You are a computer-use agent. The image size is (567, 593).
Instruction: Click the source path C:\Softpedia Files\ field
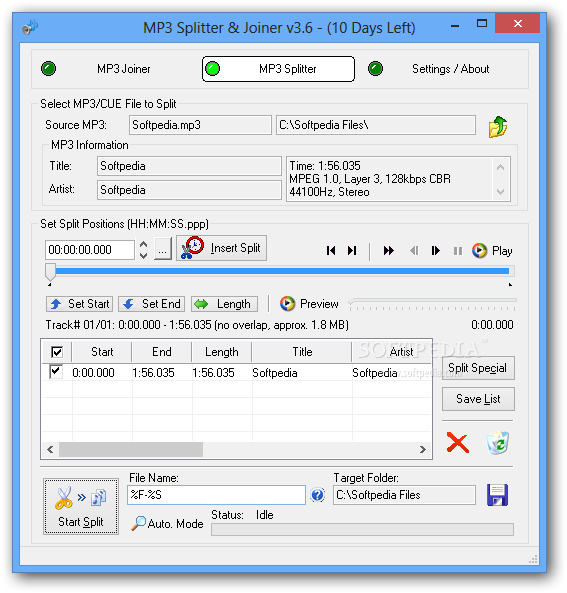(376, 125)
